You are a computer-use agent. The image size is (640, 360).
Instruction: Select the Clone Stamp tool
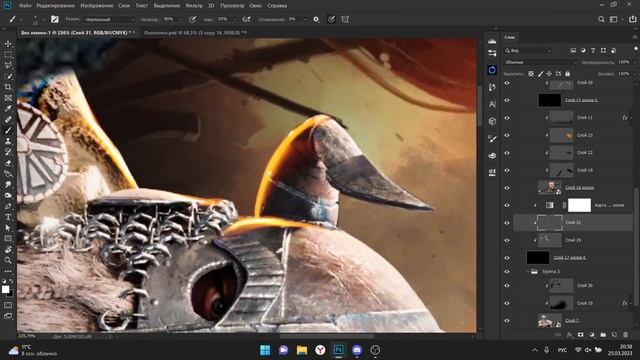click(x=8, y=141)
